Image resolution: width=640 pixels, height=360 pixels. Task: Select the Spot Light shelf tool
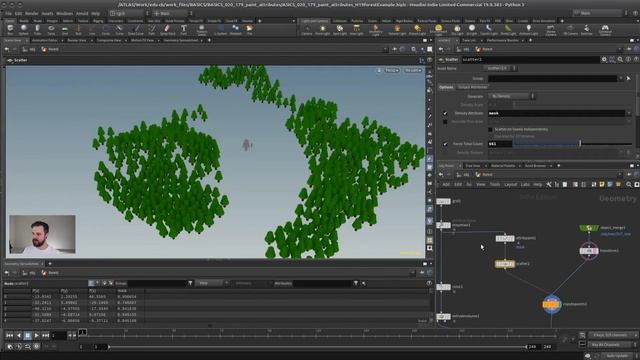340,29
